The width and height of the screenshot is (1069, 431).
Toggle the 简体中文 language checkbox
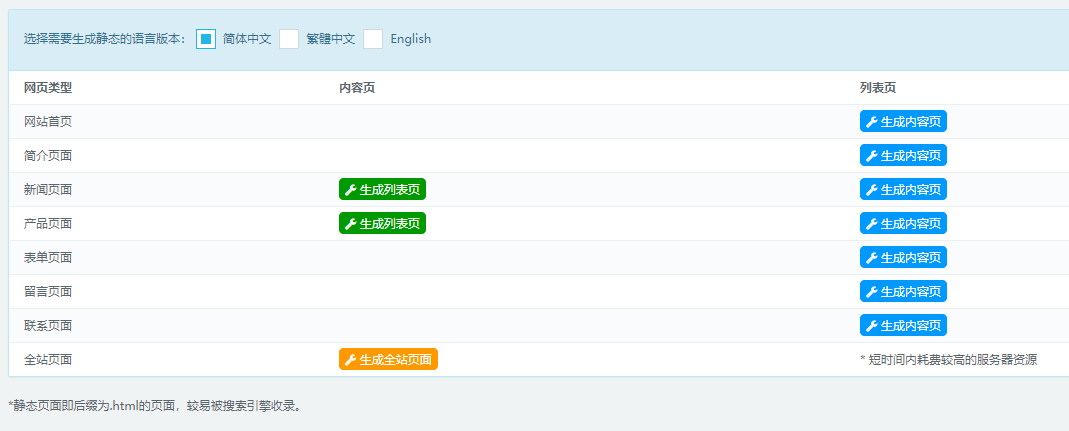[206, 39]
